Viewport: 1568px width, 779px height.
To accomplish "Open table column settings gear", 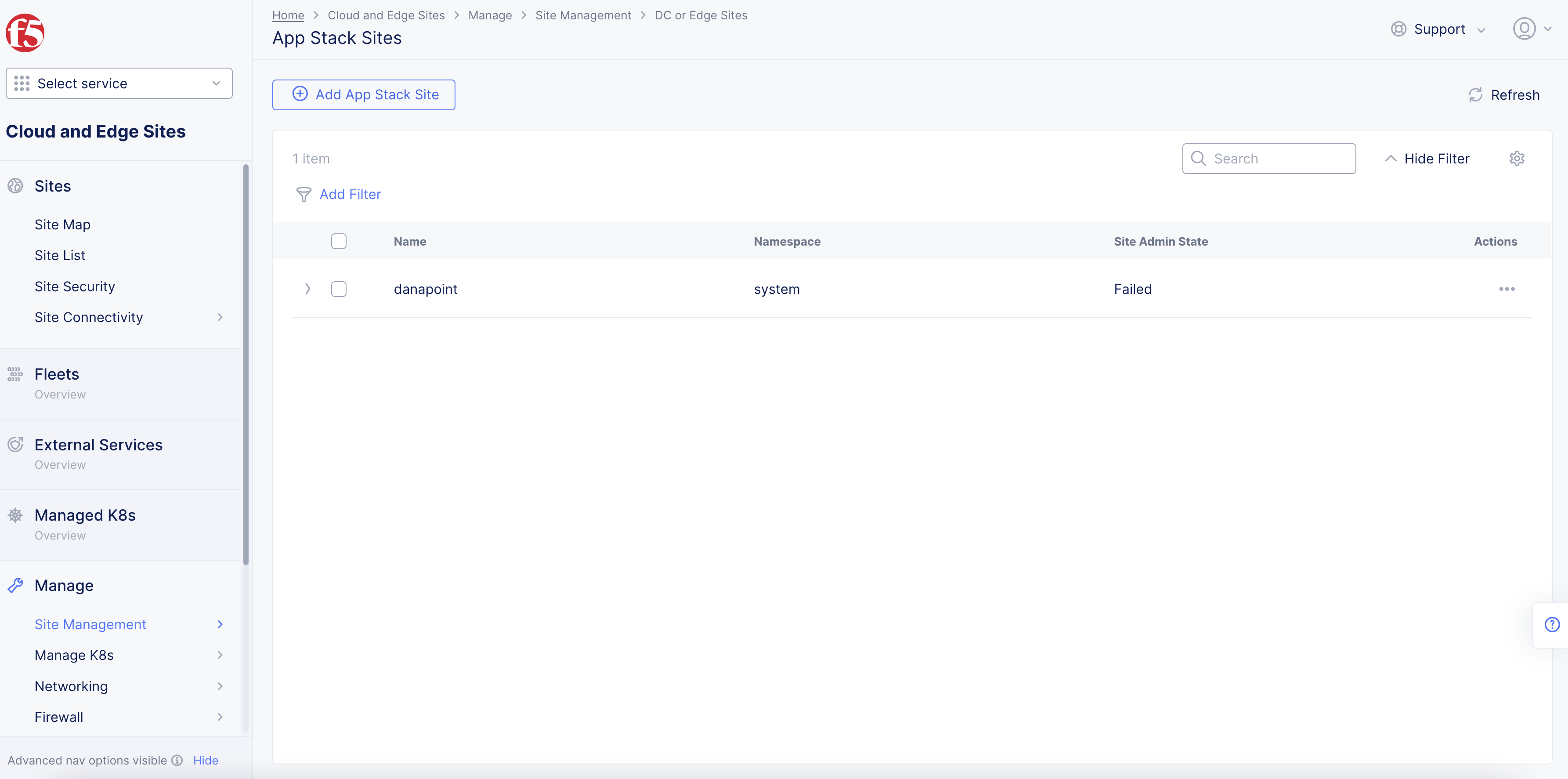I will 1517,158.
